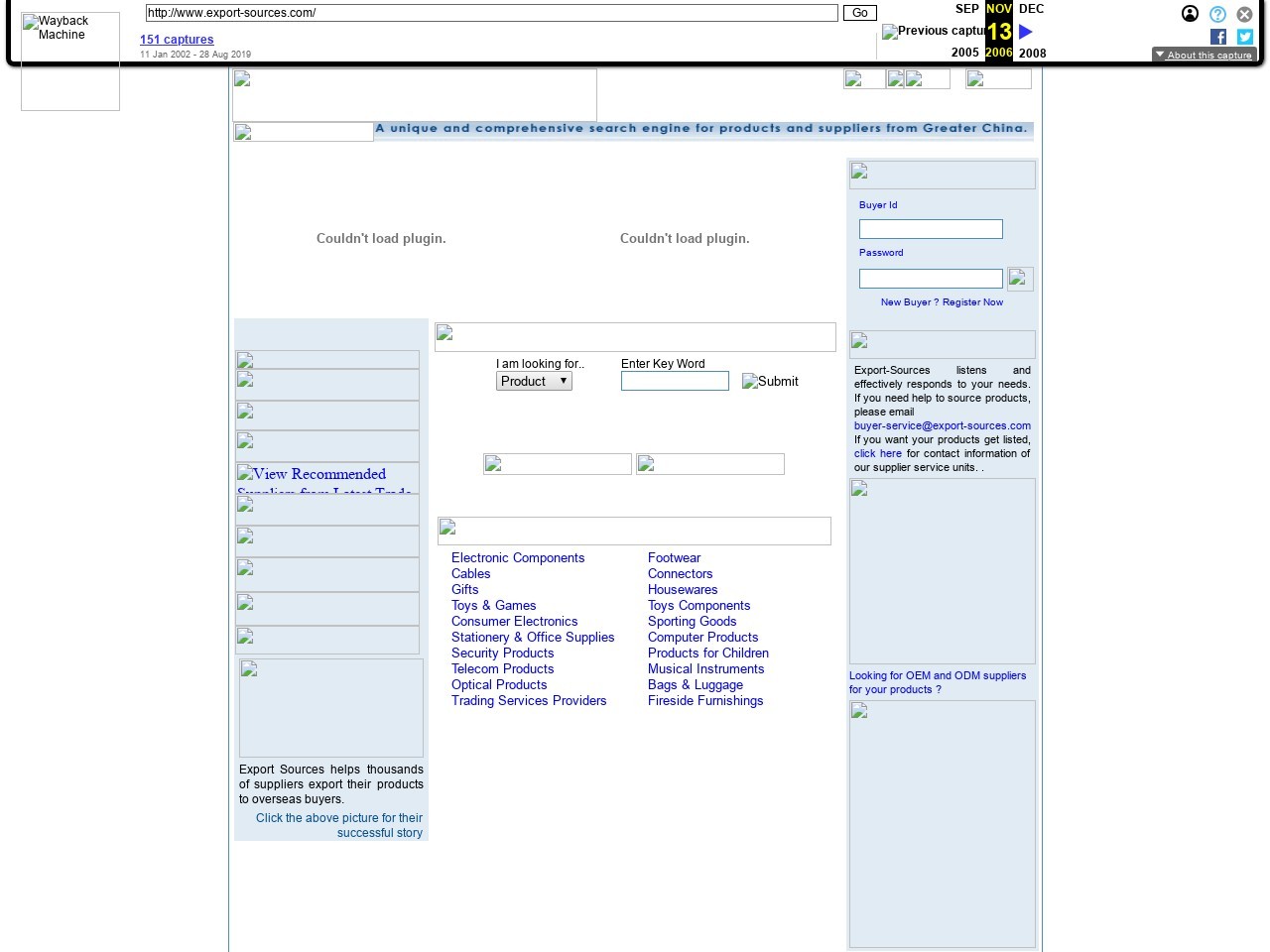Screen dimensions: 1270x952
Task: Open the Footwear category link
Action: tap(674, 558)
